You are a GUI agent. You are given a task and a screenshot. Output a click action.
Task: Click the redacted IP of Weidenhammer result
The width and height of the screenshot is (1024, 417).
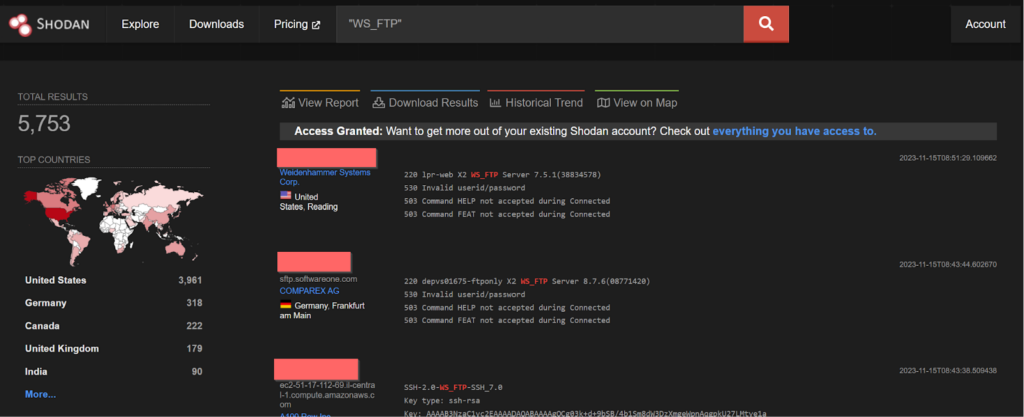(327, 157)
